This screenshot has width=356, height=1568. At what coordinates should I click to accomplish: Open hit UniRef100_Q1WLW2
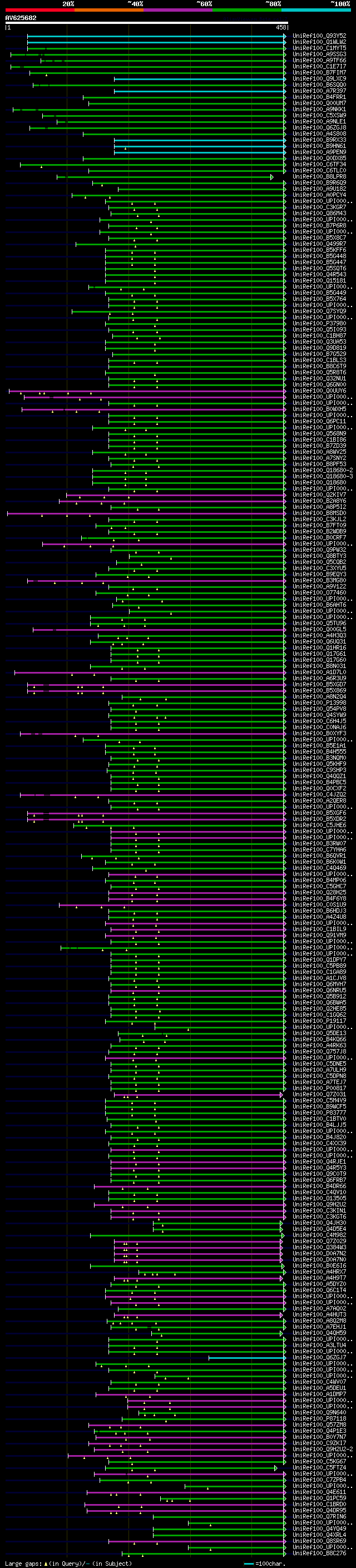(x=319, y=42)
